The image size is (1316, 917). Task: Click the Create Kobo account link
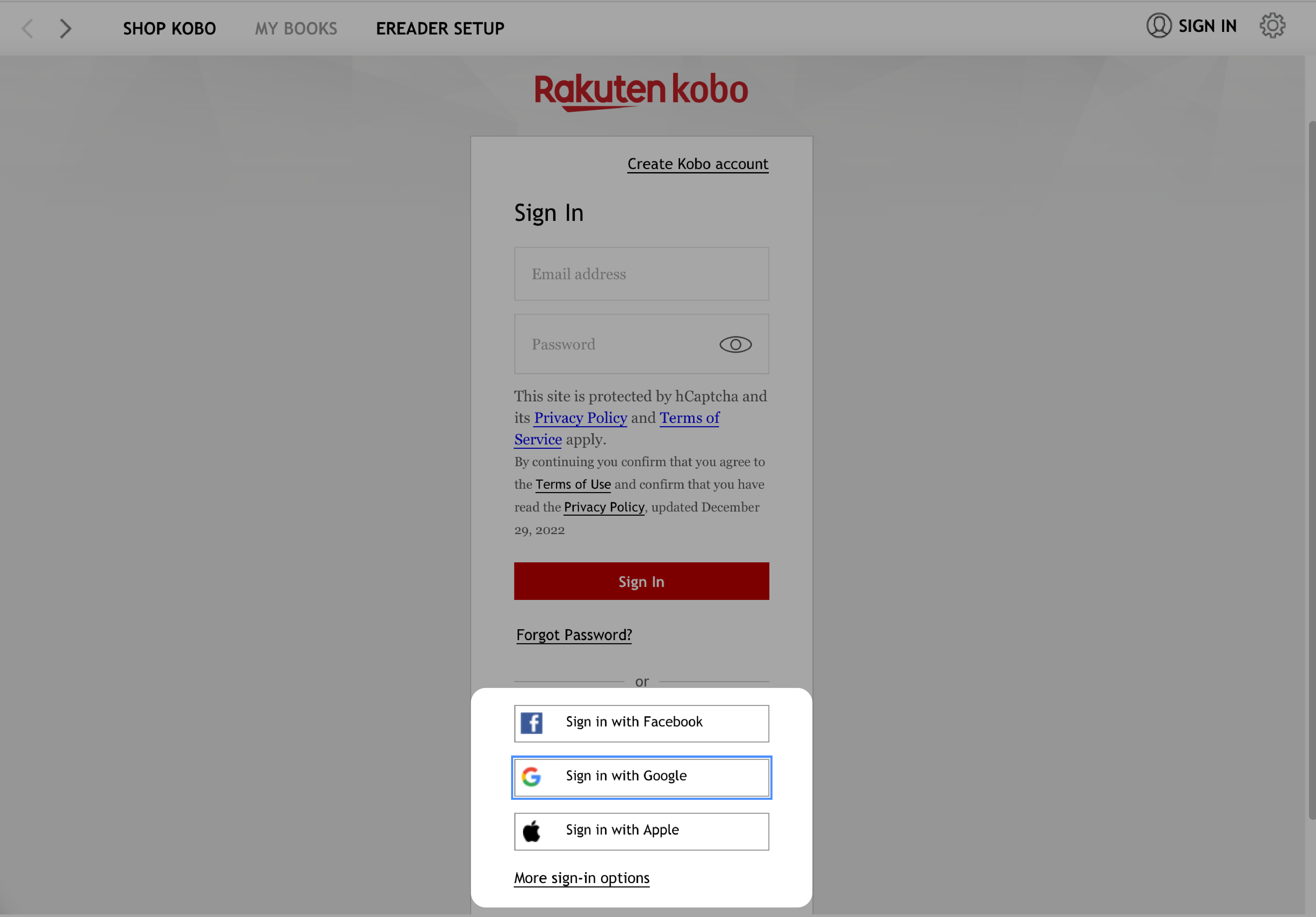[697, 163]
